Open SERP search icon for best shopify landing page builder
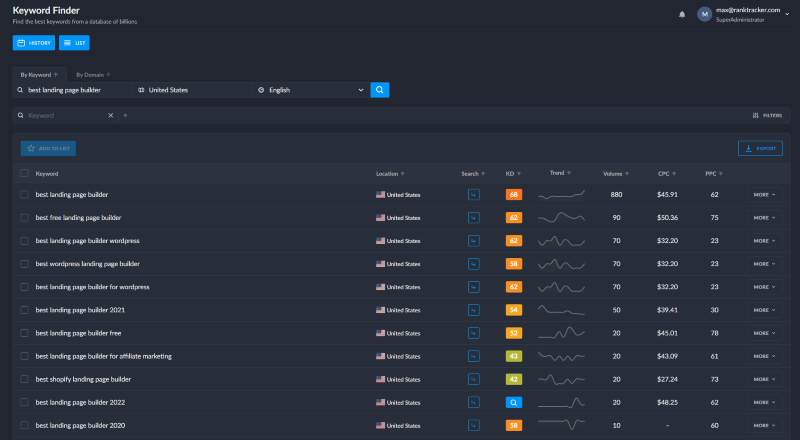This screenshot has width=800, height=440. (x=473, y=379)
